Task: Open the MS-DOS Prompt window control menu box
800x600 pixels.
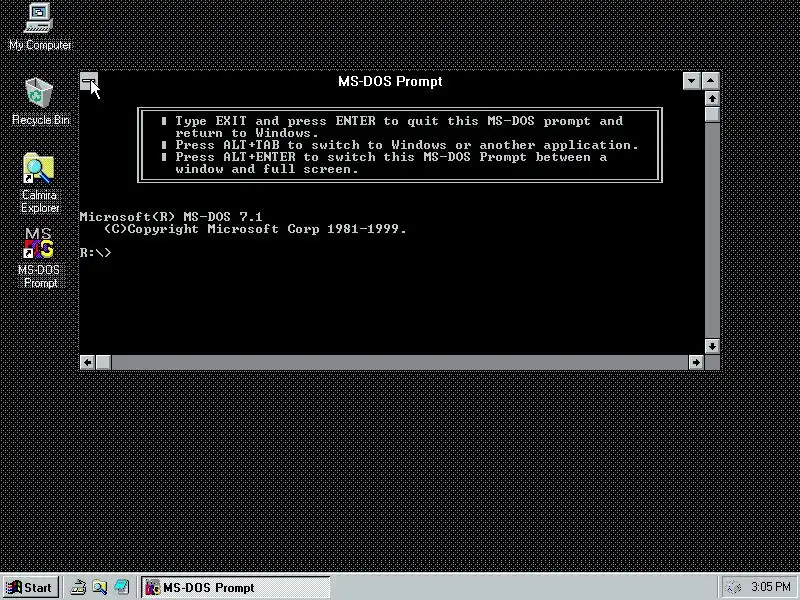Action: [x=89, y=81]
